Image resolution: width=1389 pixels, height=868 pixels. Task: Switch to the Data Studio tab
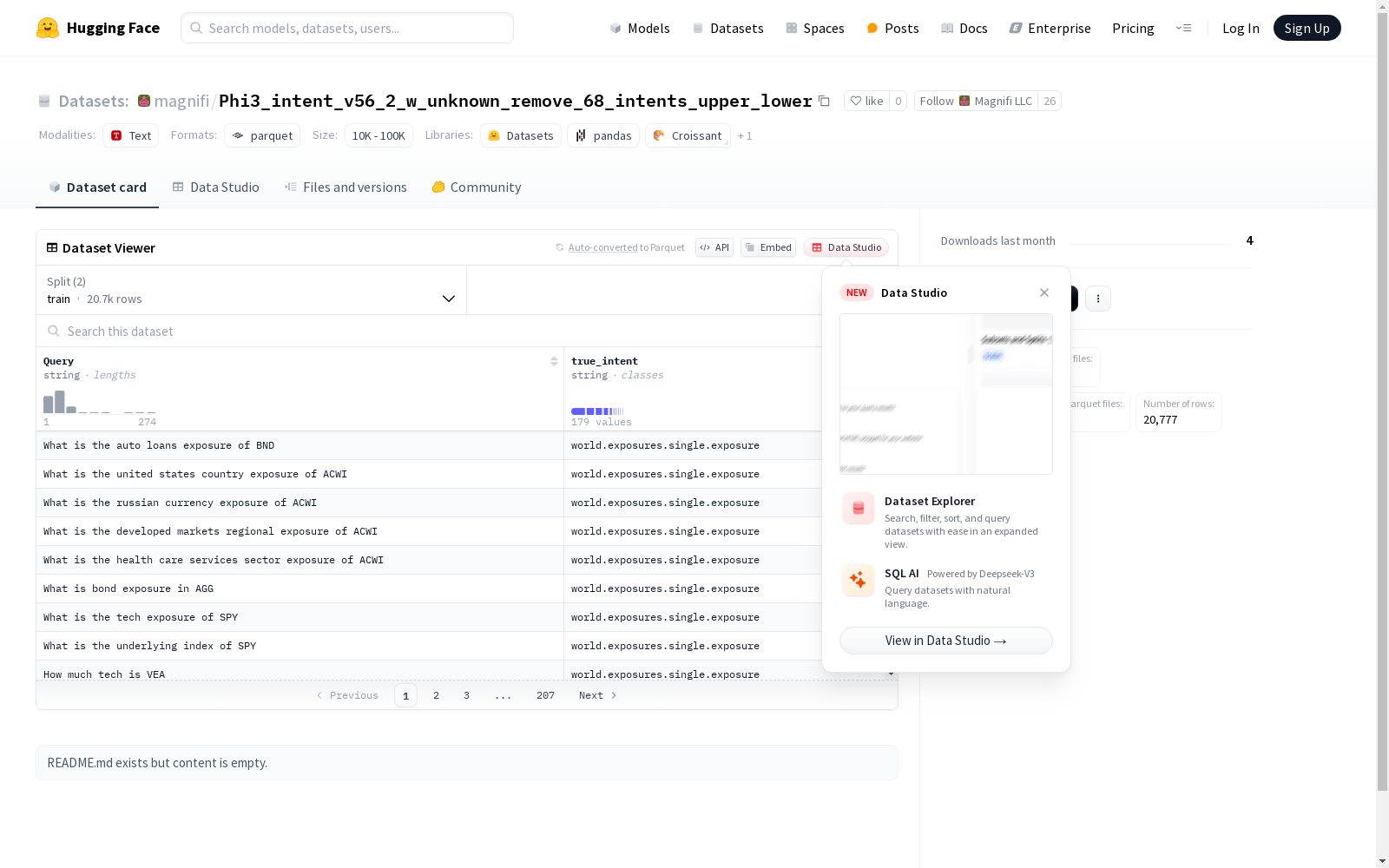point(215,187)
